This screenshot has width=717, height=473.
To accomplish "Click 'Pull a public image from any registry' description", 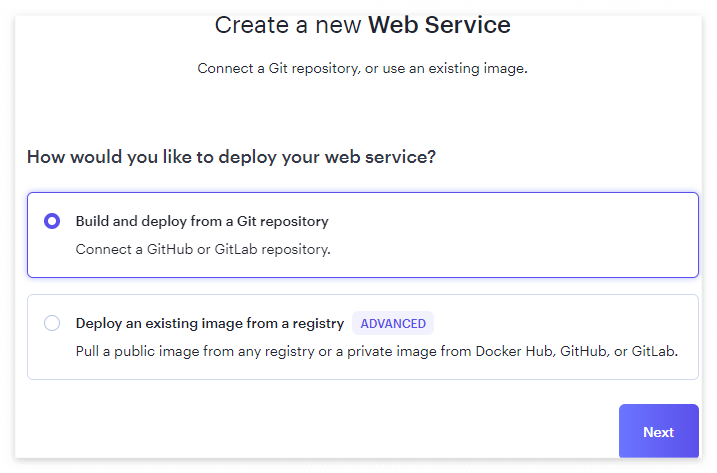I will (377, 351).
